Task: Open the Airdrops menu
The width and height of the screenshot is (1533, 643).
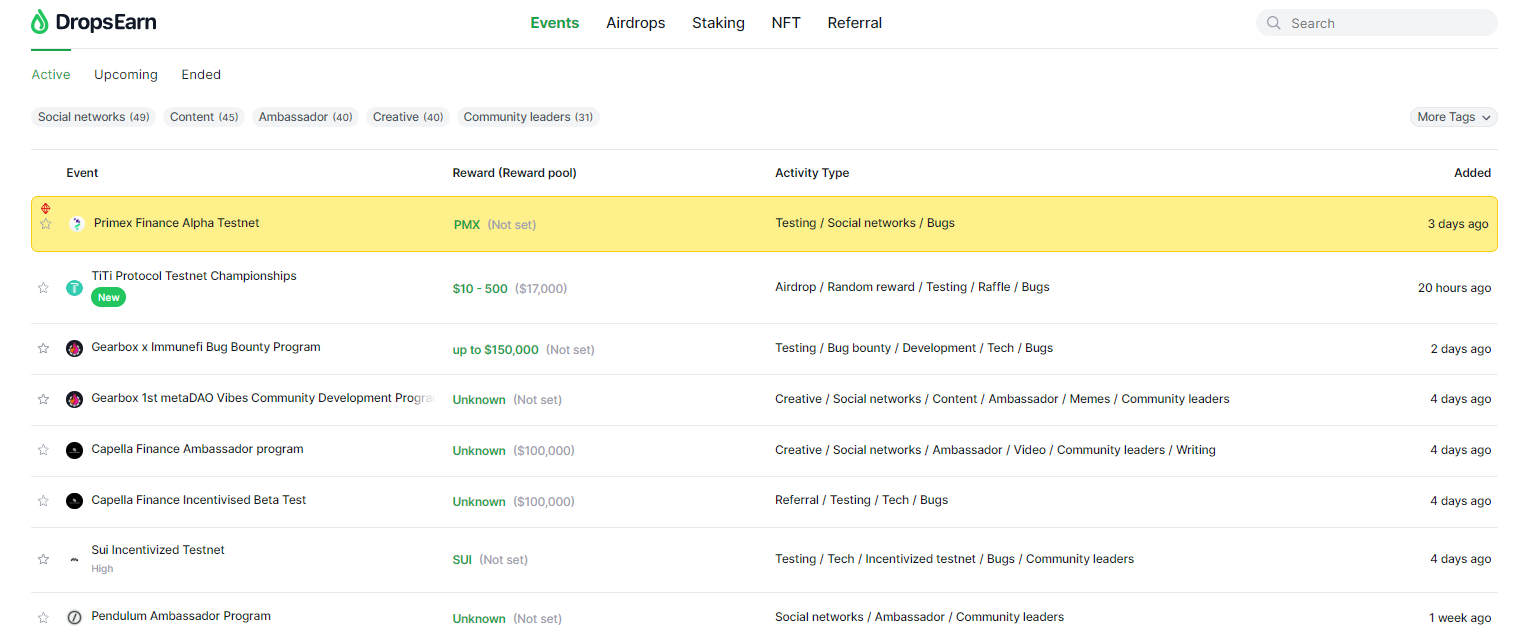Action: (635, 23)
